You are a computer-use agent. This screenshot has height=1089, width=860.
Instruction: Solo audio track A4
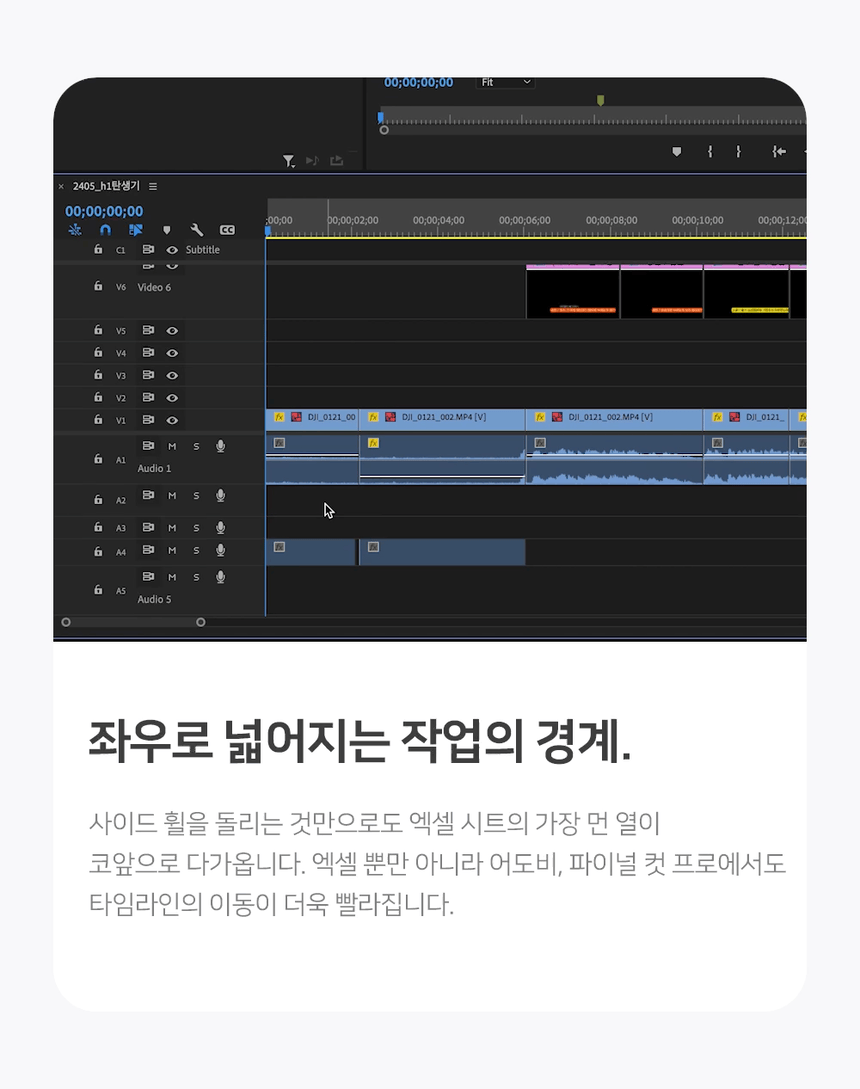coord(196,551)
